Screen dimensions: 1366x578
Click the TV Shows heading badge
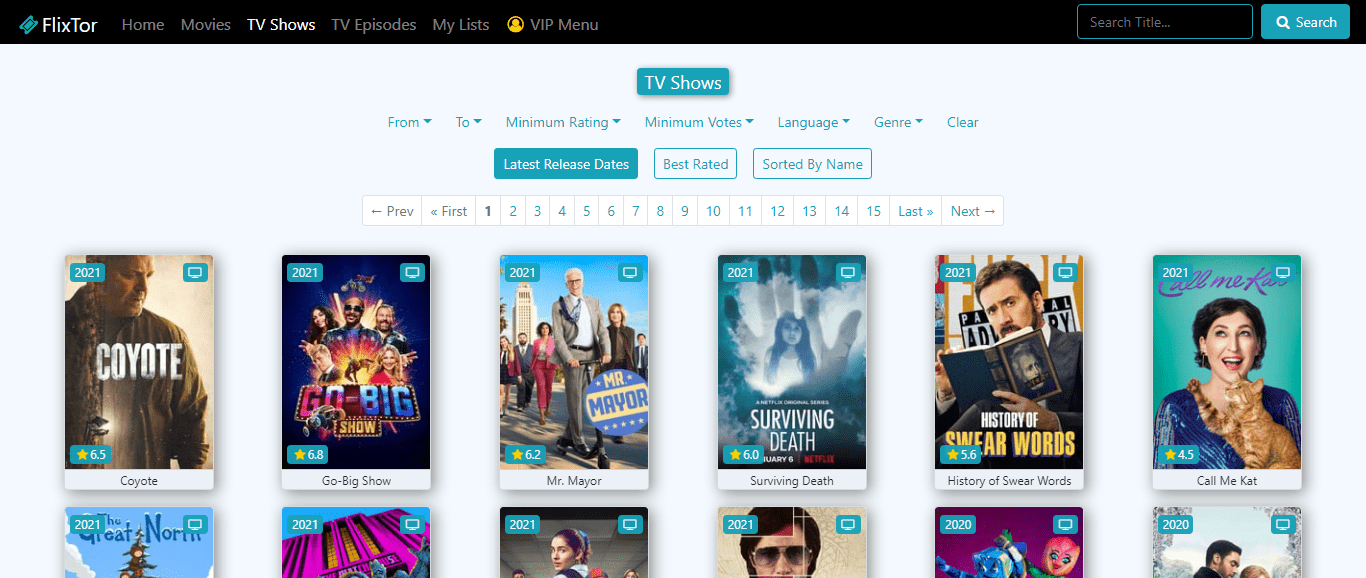point(683,82)
